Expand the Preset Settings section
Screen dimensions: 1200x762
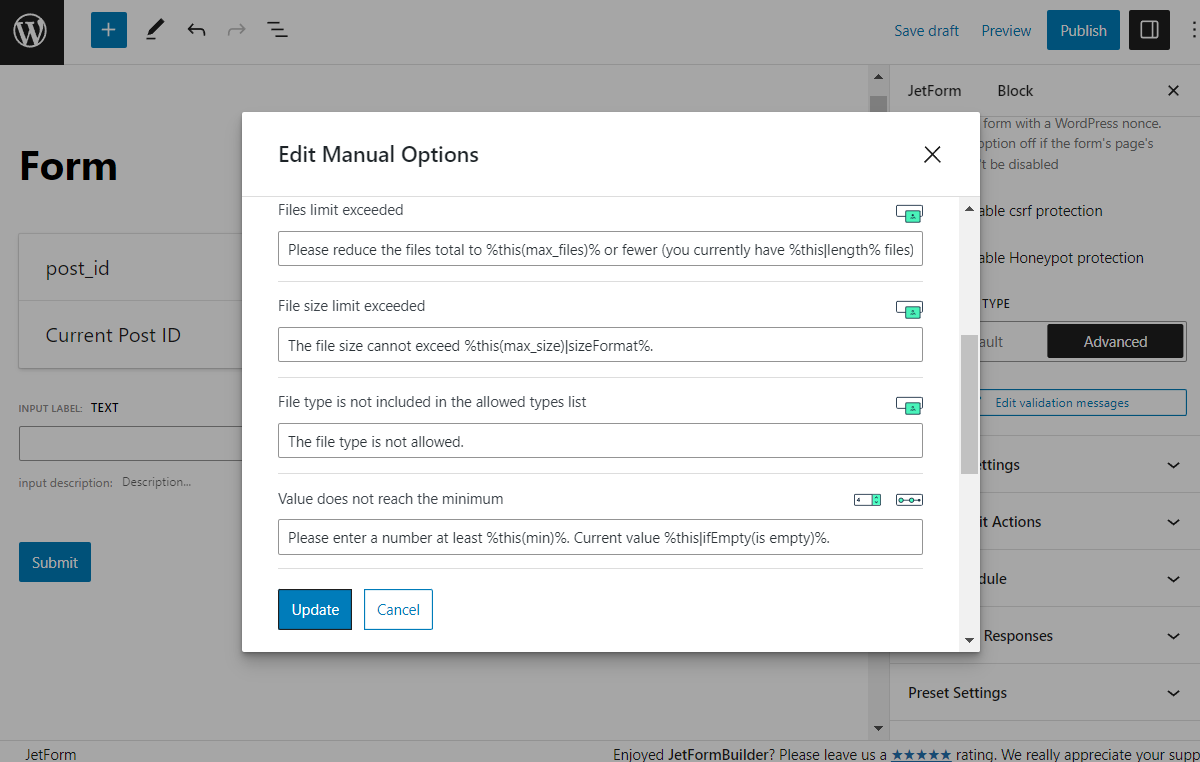pyautogui.click(x=1173, y=693)
